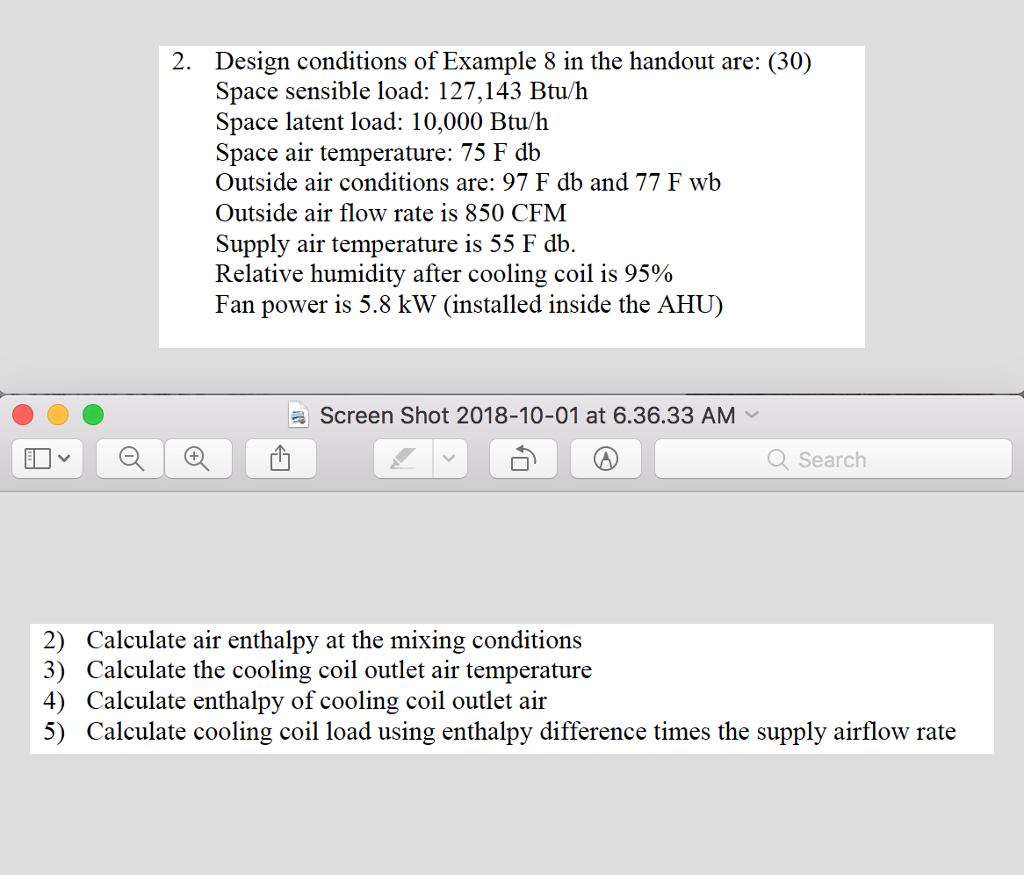This screenshot has height=875, width=1024.
Task: Close the Preview window with red button
Action: tap(23, 415)
